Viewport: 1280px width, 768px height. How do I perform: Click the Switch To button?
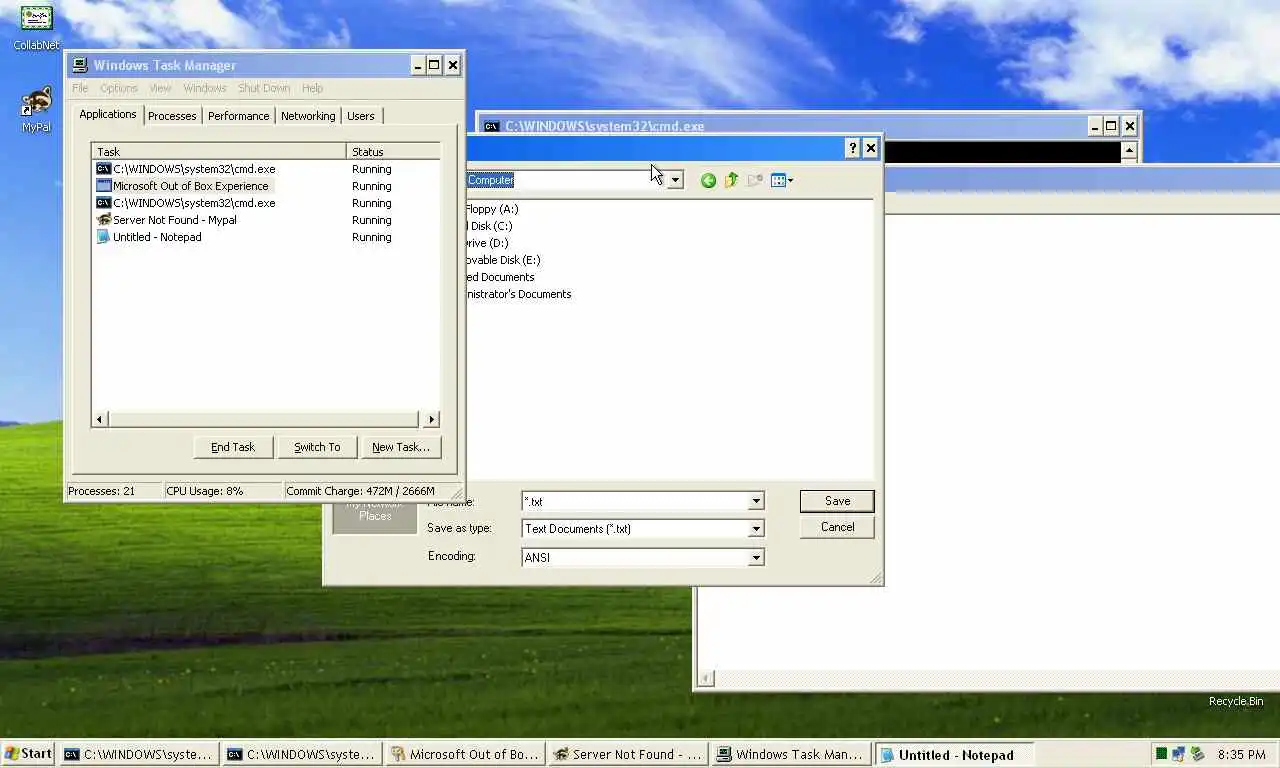click(x=317, y=447)
